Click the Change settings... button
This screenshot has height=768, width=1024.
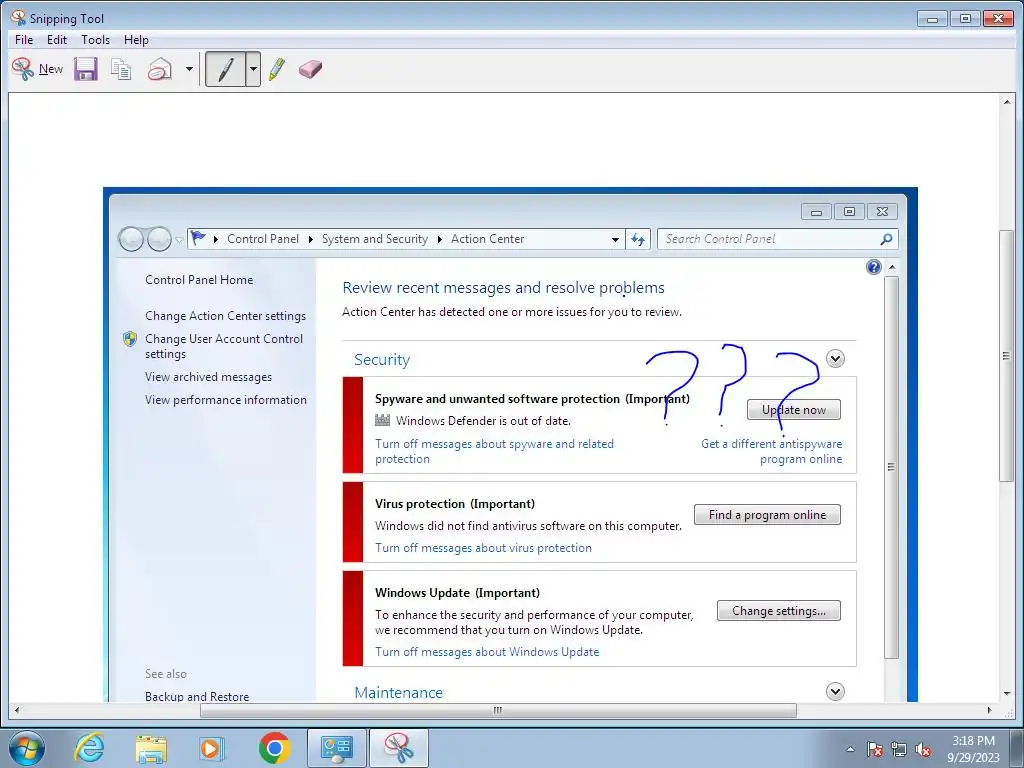pos(778,611)
